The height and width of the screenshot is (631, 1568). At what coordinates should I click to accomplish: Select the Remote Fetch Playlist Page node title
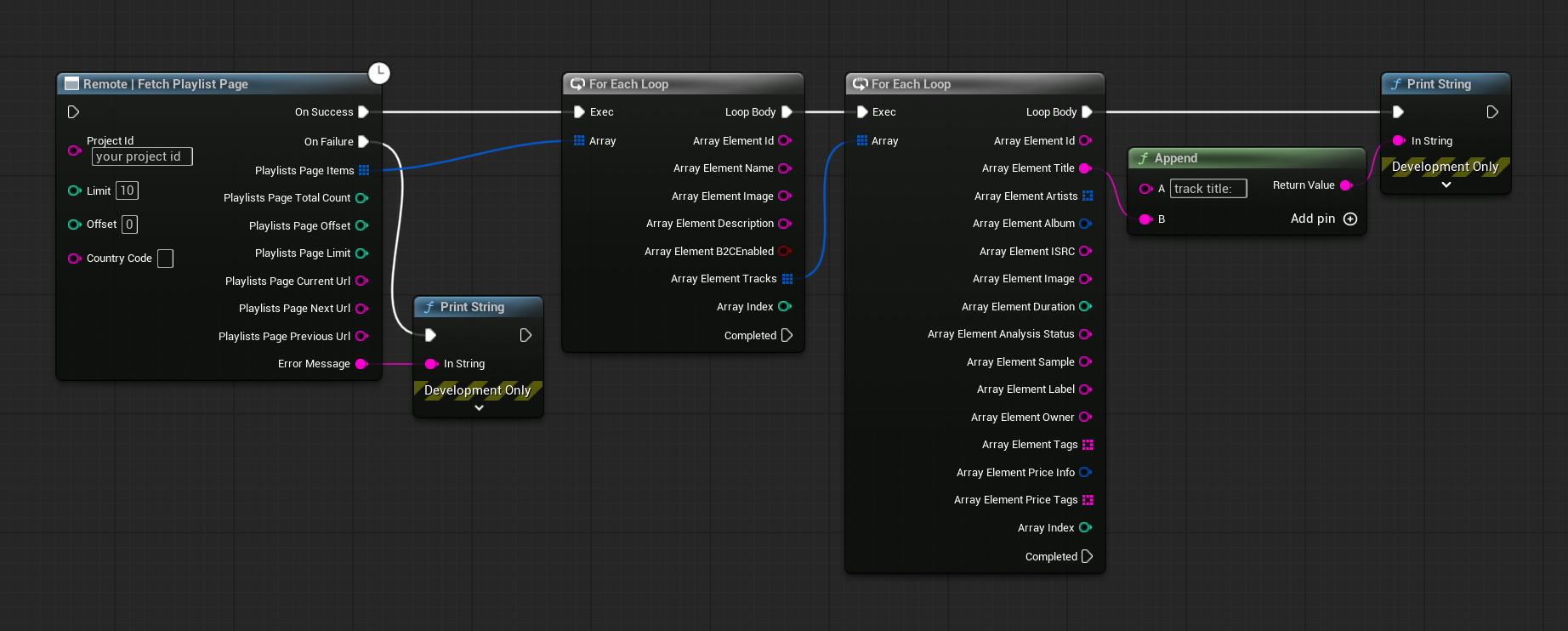pyautogui.click(x=166, y=84)
